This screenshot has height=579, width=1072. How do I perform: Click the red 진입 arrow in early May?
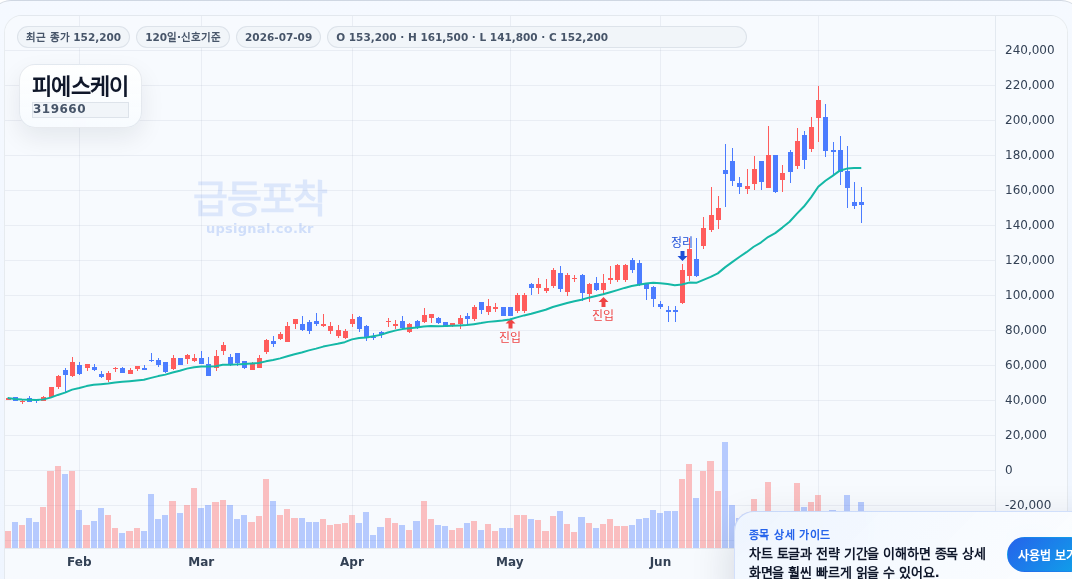(x=509, y=323)
